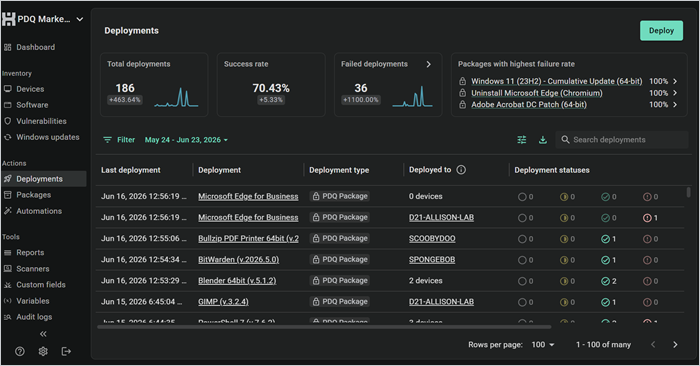This screenshot has height=366, width=700.
Task: Expand chevron for Windows 11 Cumulative Update row
Action: 675,81
